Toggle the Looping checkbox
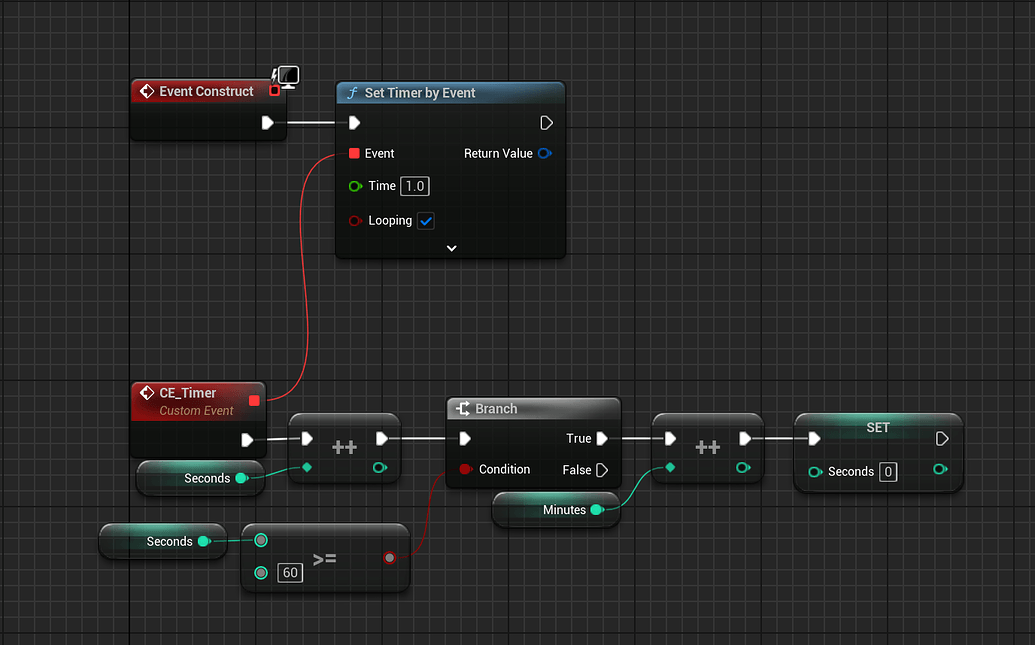Viewport: 1035px width, 645px height. (426, 221)
